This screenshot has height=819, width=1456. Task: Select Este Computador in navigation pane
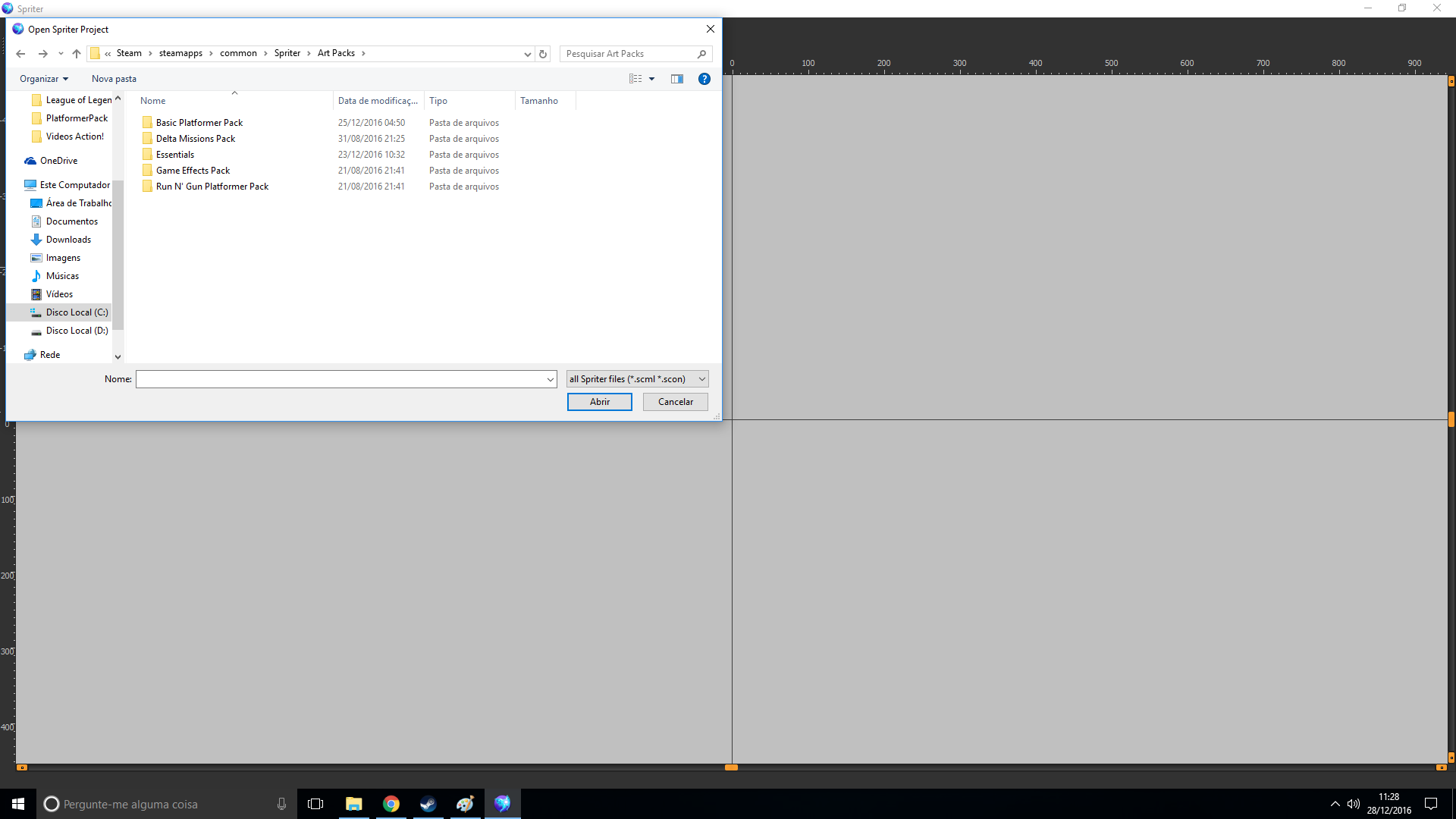point(67,185)
